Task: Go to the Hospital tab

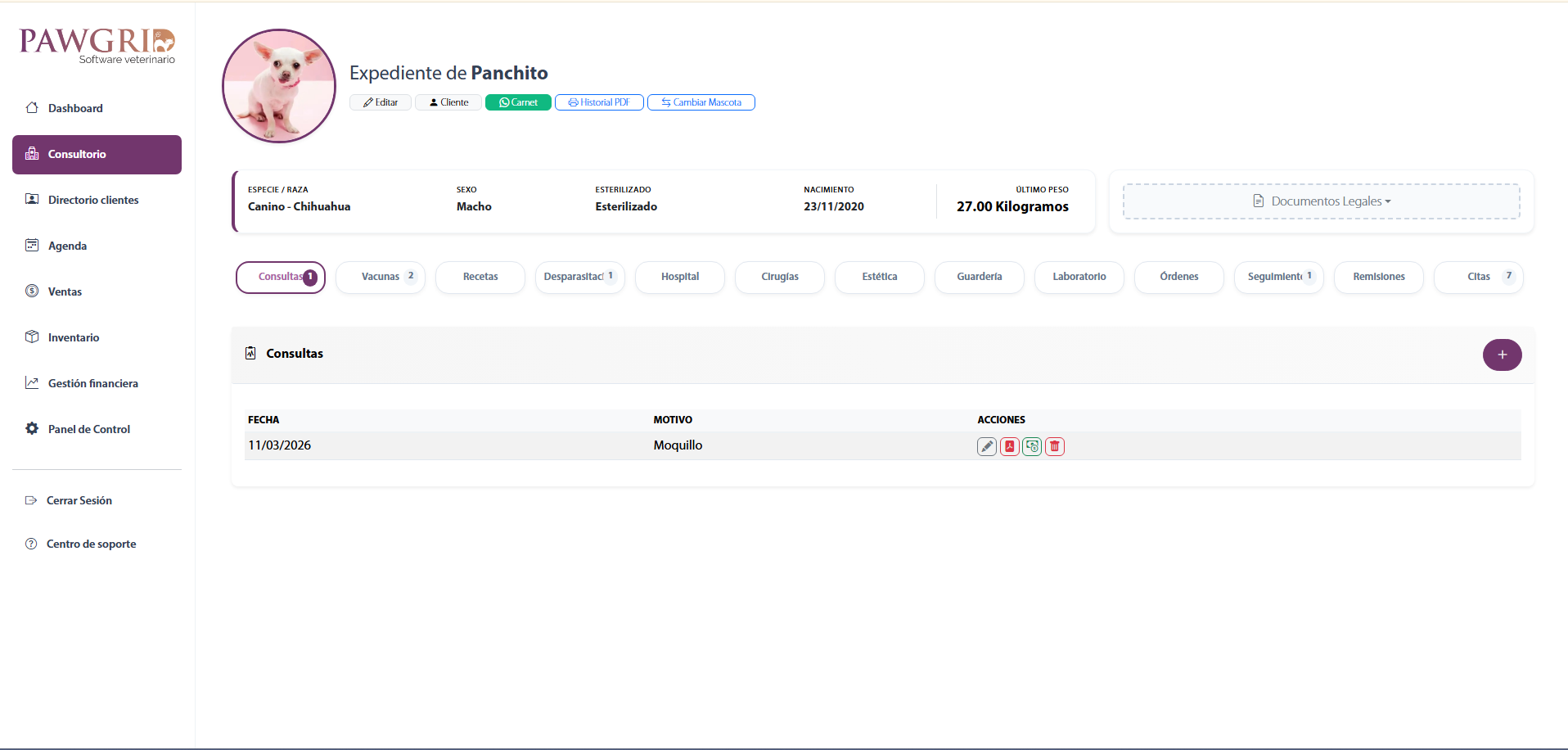Action: click(x=679, y=277)
